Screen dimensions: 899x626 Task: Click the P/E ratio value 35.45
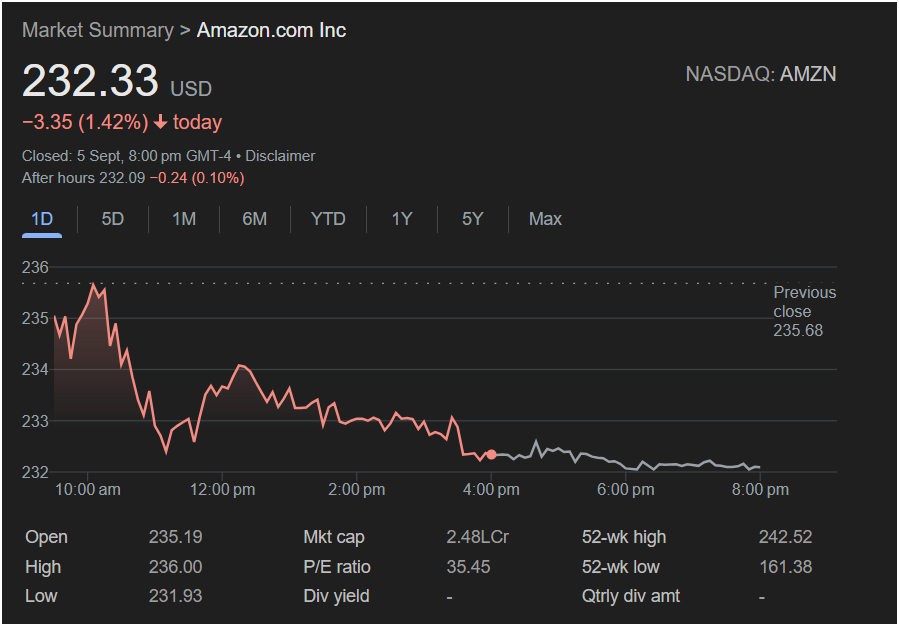pyautogui.click(x=468, y=567)
